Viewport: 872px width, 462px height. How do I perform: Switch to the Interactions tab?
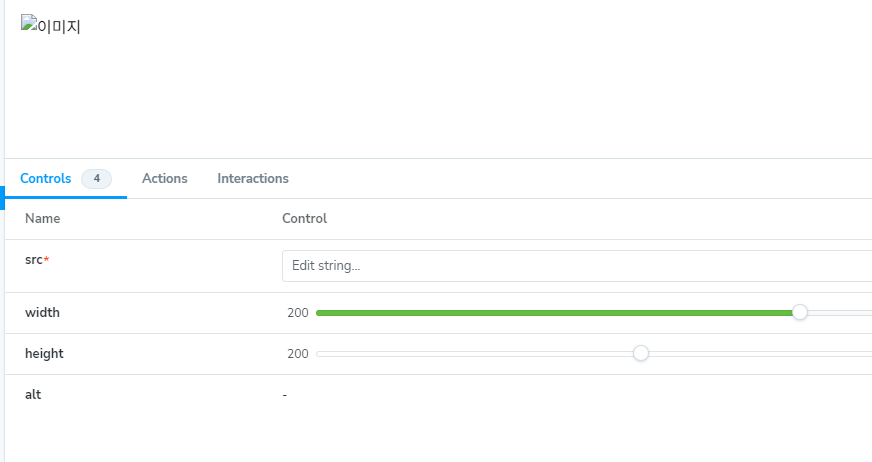click(x=253, y=178)
